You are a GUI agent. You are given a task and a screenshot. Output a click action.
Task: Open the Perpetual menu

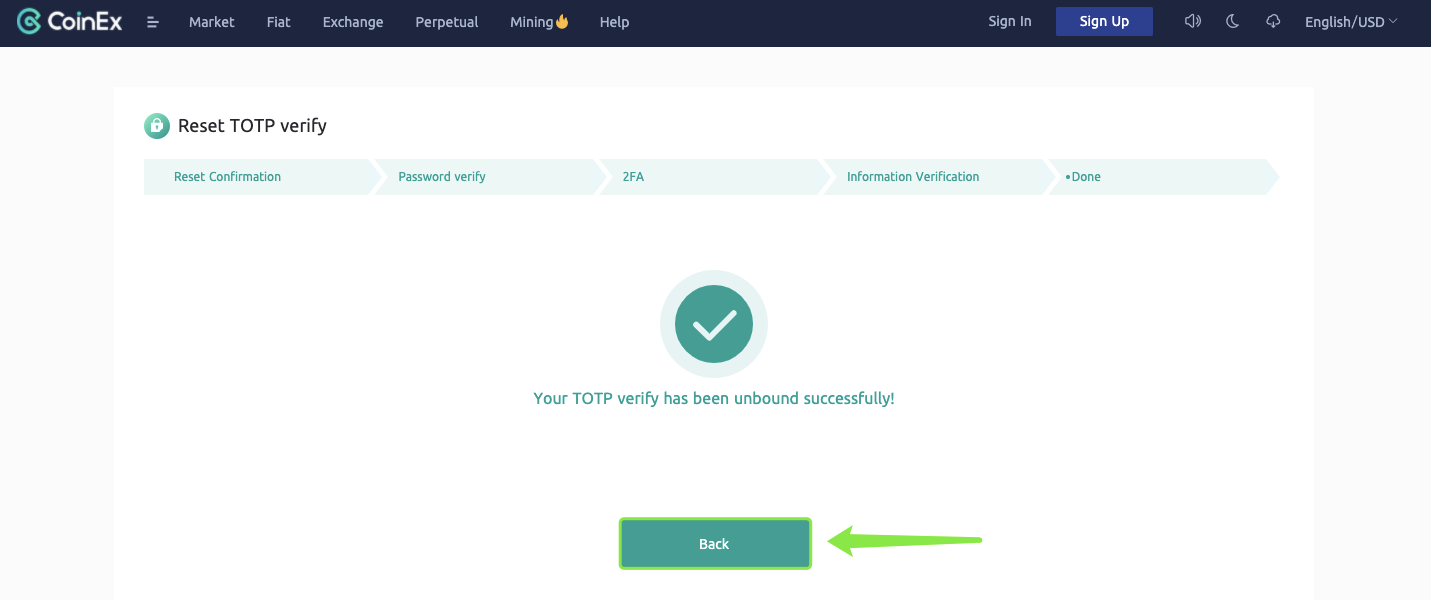(446, 22)
